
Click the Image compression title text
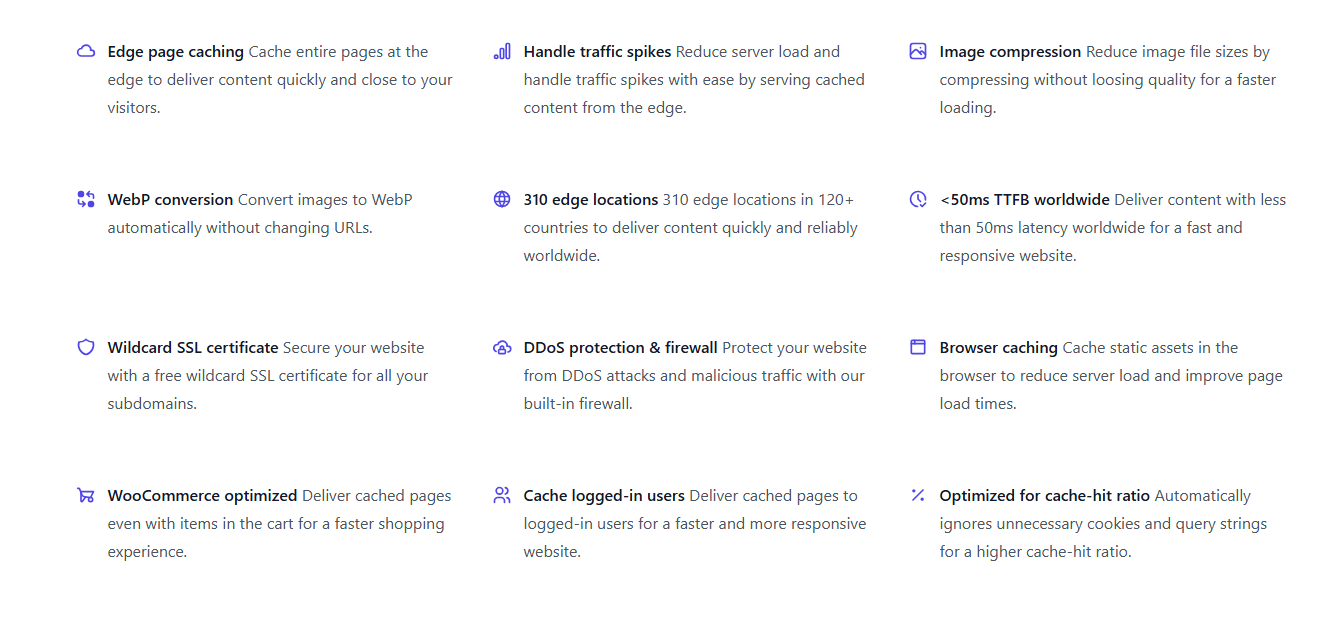[1011, 52]
